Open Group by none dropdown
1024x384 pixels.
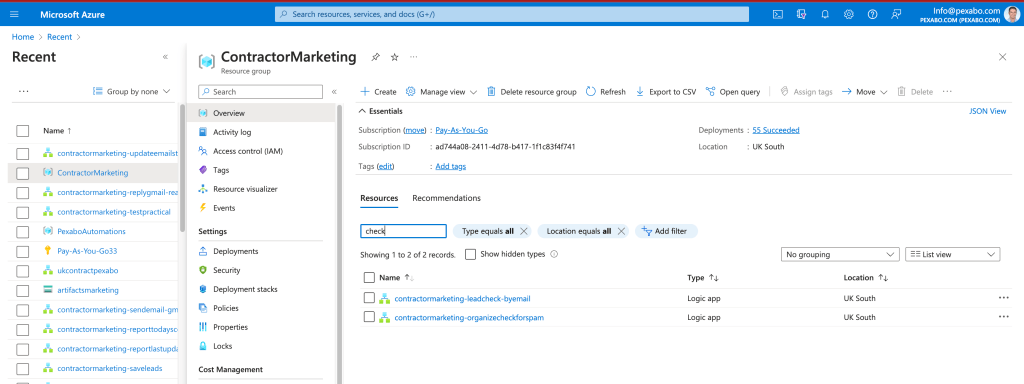131,91
